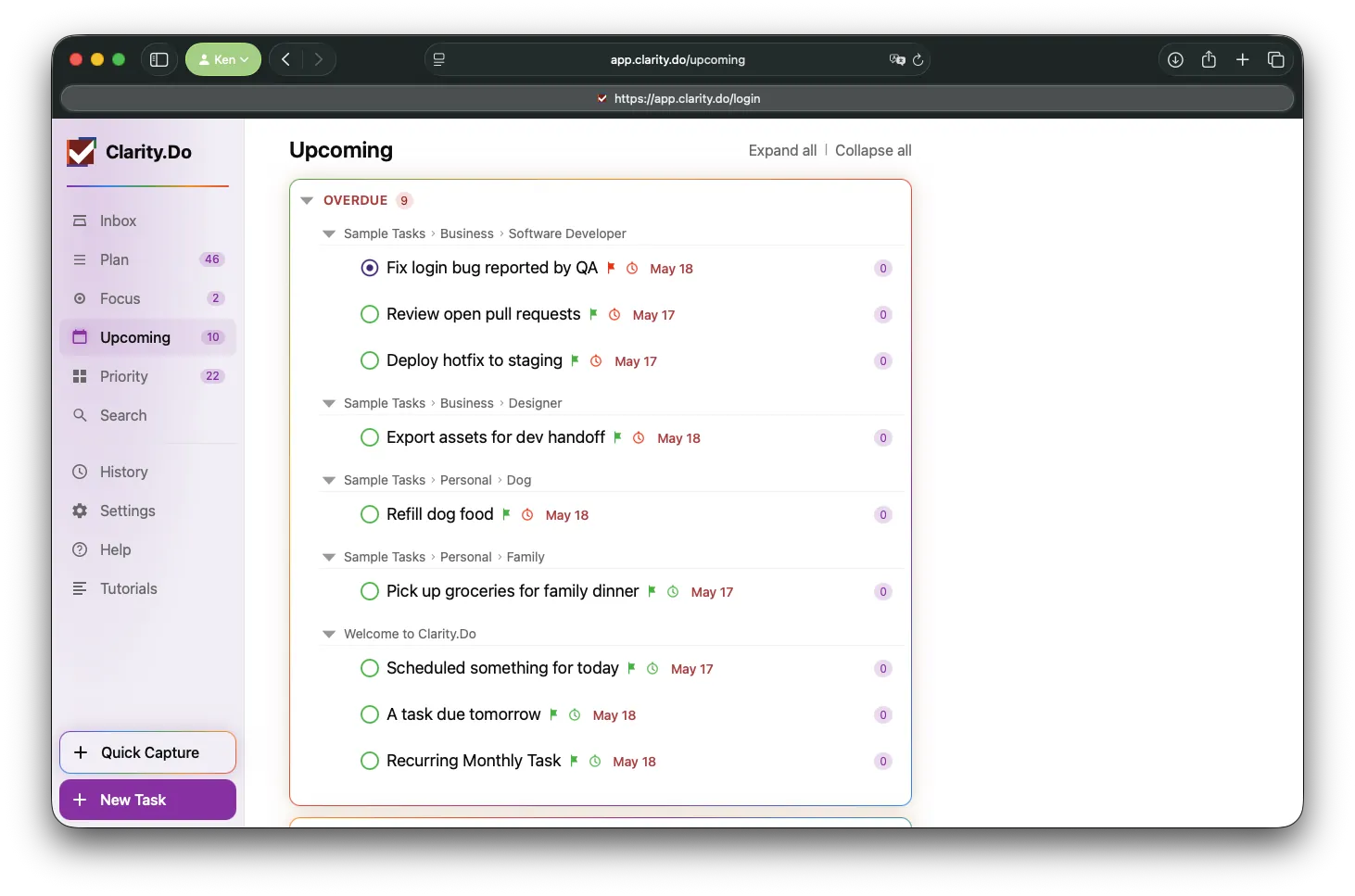
Task: Click green flag on 'Refill dog food'
Action: click(506, 514)
